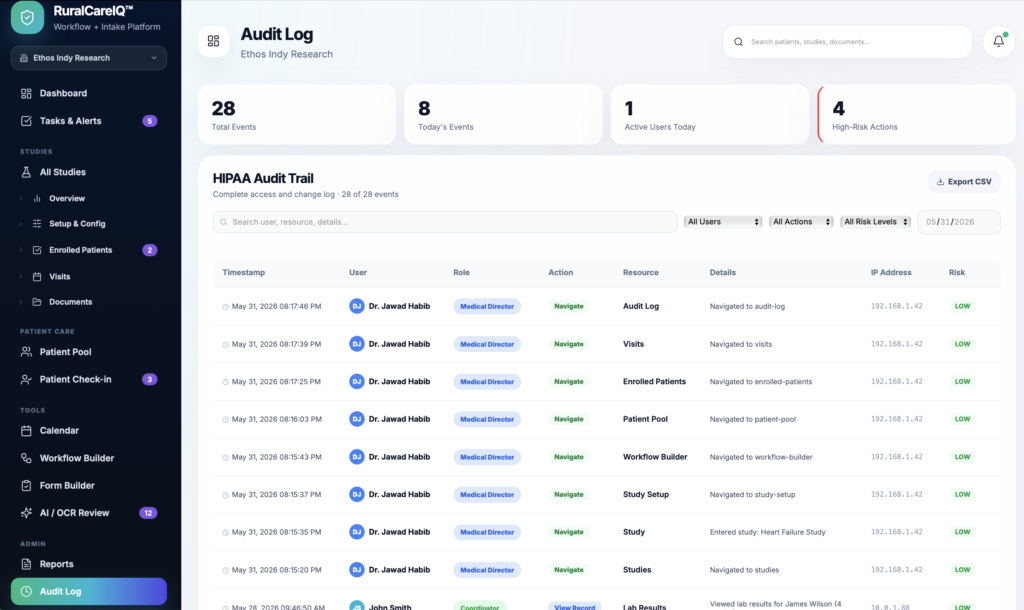Click Entered study: Heart Failure Study details

tap(767, 532)
